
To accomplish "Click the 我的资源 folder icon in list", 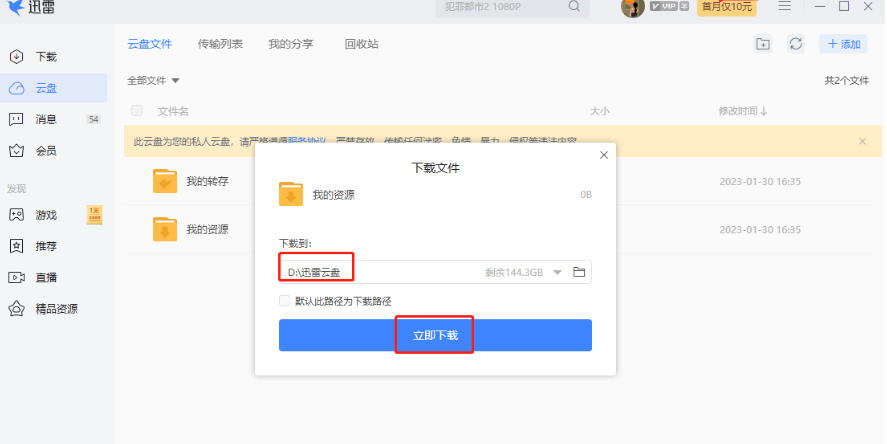I will (165, 229).
